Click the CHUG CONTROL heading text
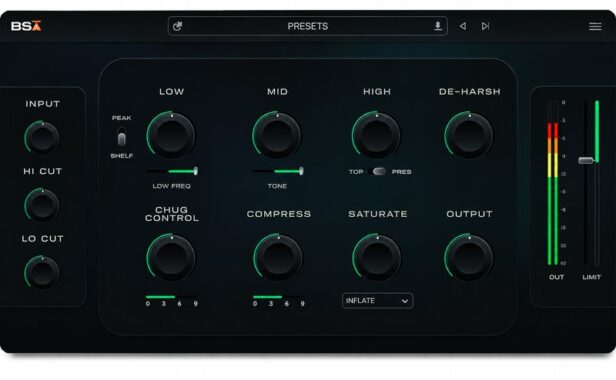Viewport: 616px width, 380px height. [172, 214]
